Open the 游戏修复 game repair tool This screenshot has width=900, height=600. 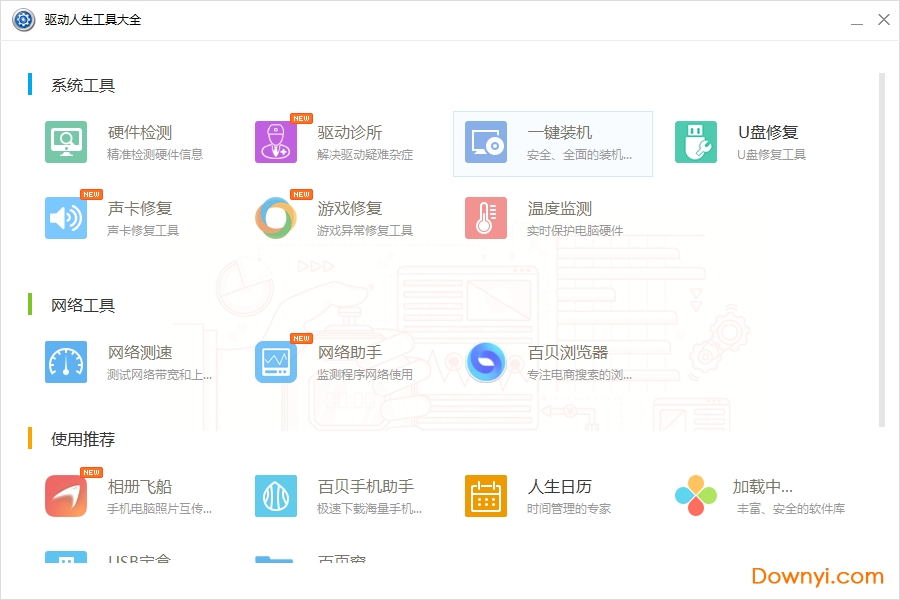click(330, 217)
